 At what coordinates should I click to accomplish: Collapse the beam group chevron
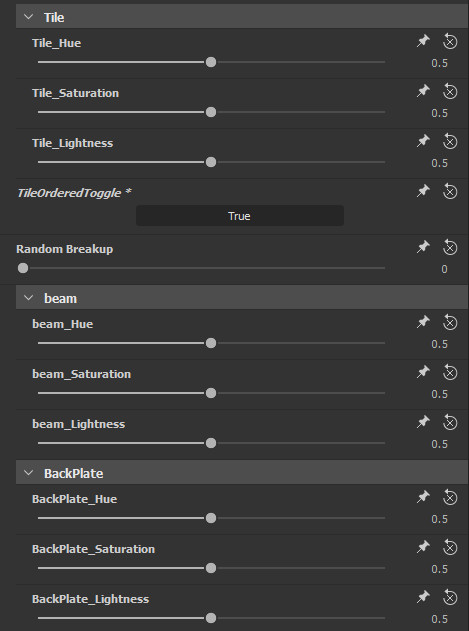click(29, 298)
